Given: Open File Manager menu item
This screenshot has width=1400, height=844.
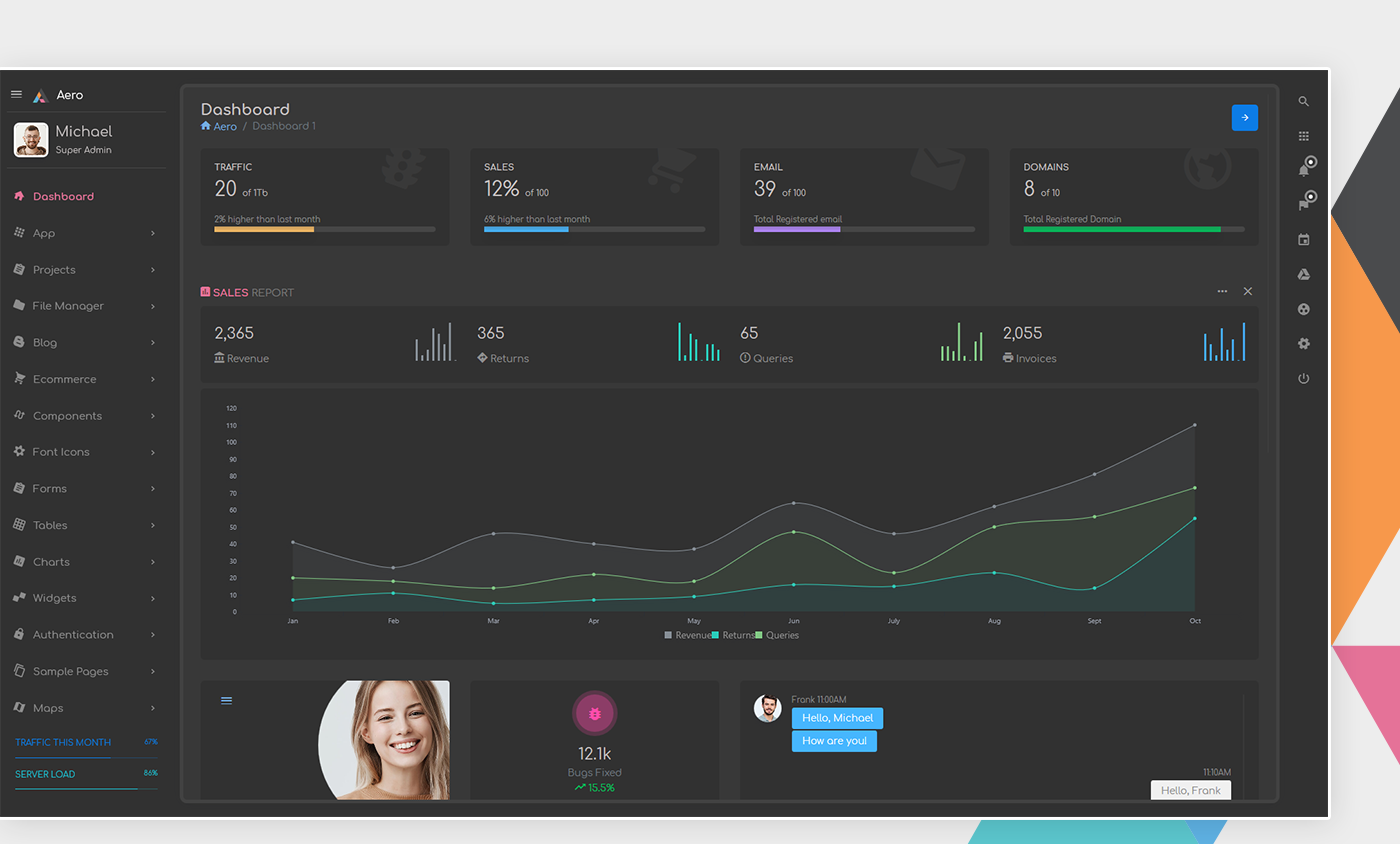Looking at the screenshot, I should pos(83,306).
